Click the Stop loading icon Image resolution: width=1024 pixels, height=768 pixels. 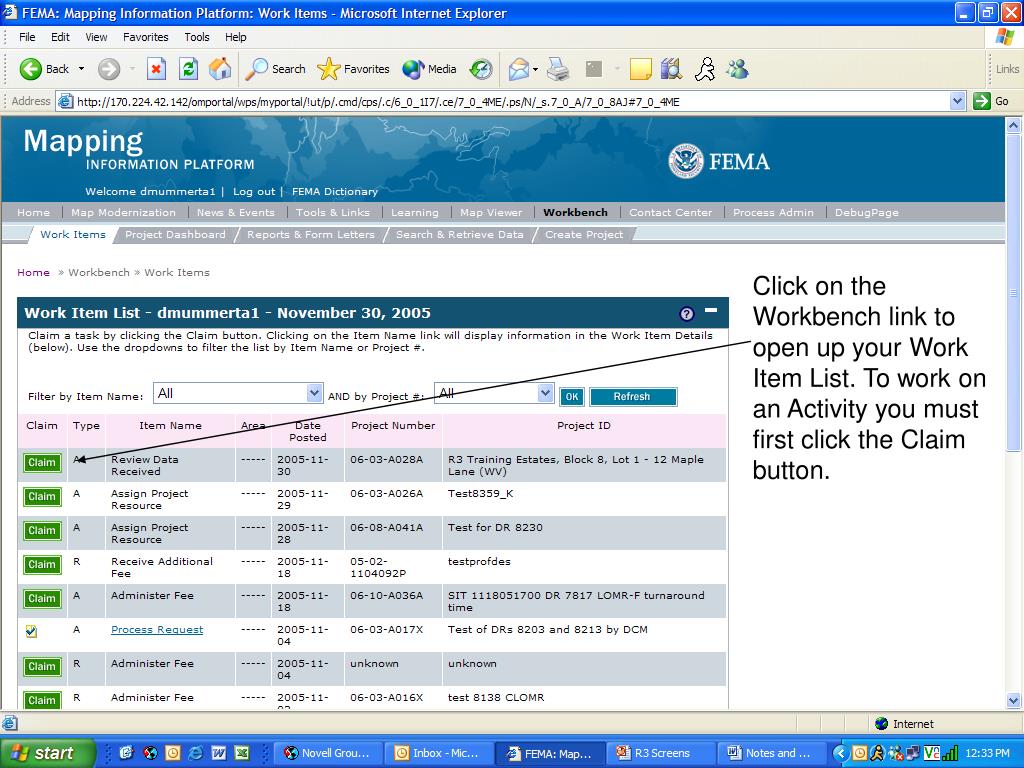(156, 69)
